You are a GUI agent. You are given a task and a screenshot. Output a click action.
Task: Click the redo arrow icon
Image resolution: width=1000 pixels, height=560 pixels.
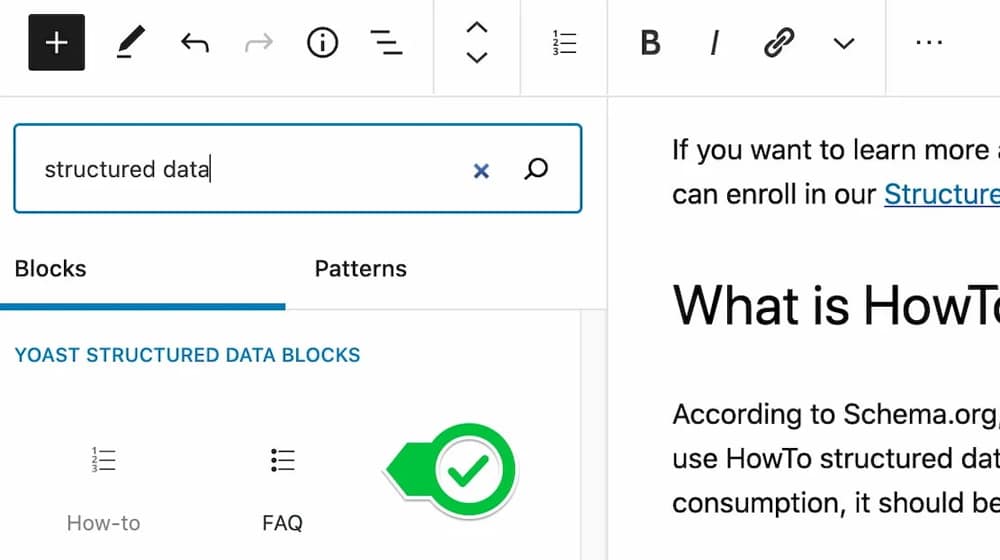click(x=258, y=43)
